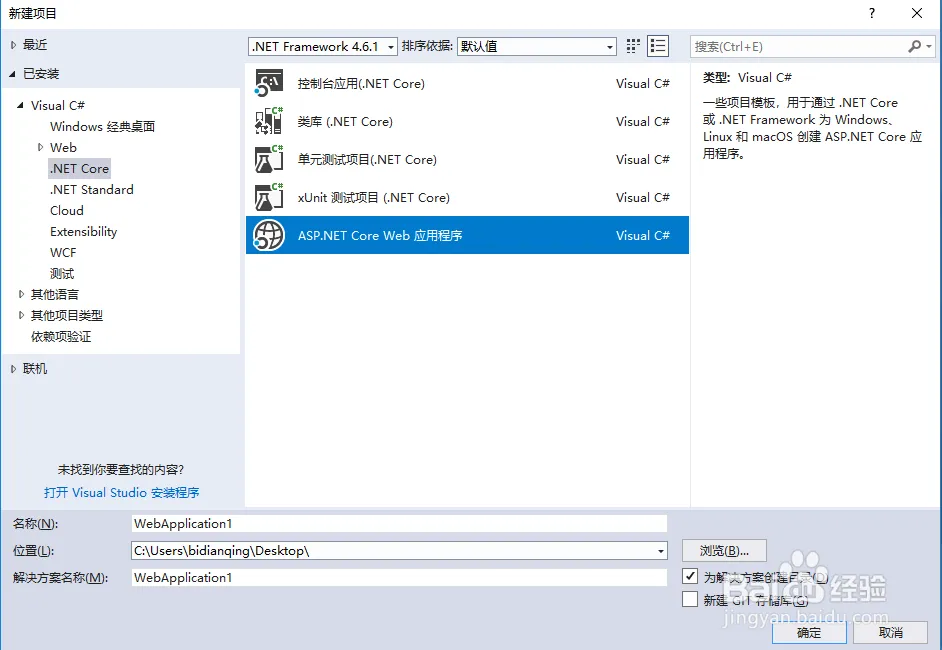Select the Extensibility category

tap(84, 231)
